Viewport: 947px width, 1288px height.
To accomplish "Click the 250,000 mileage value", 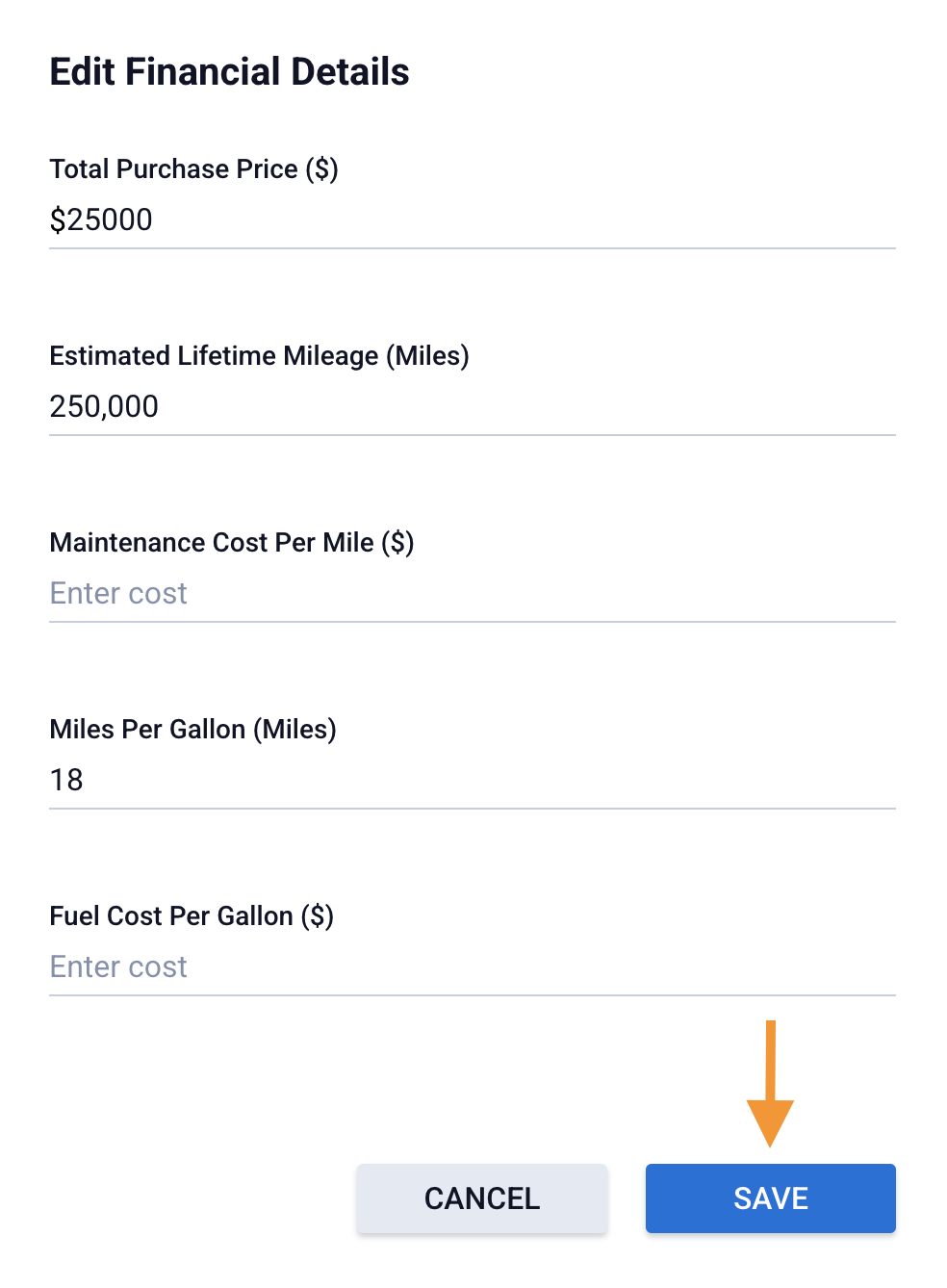I will [104, 407].
